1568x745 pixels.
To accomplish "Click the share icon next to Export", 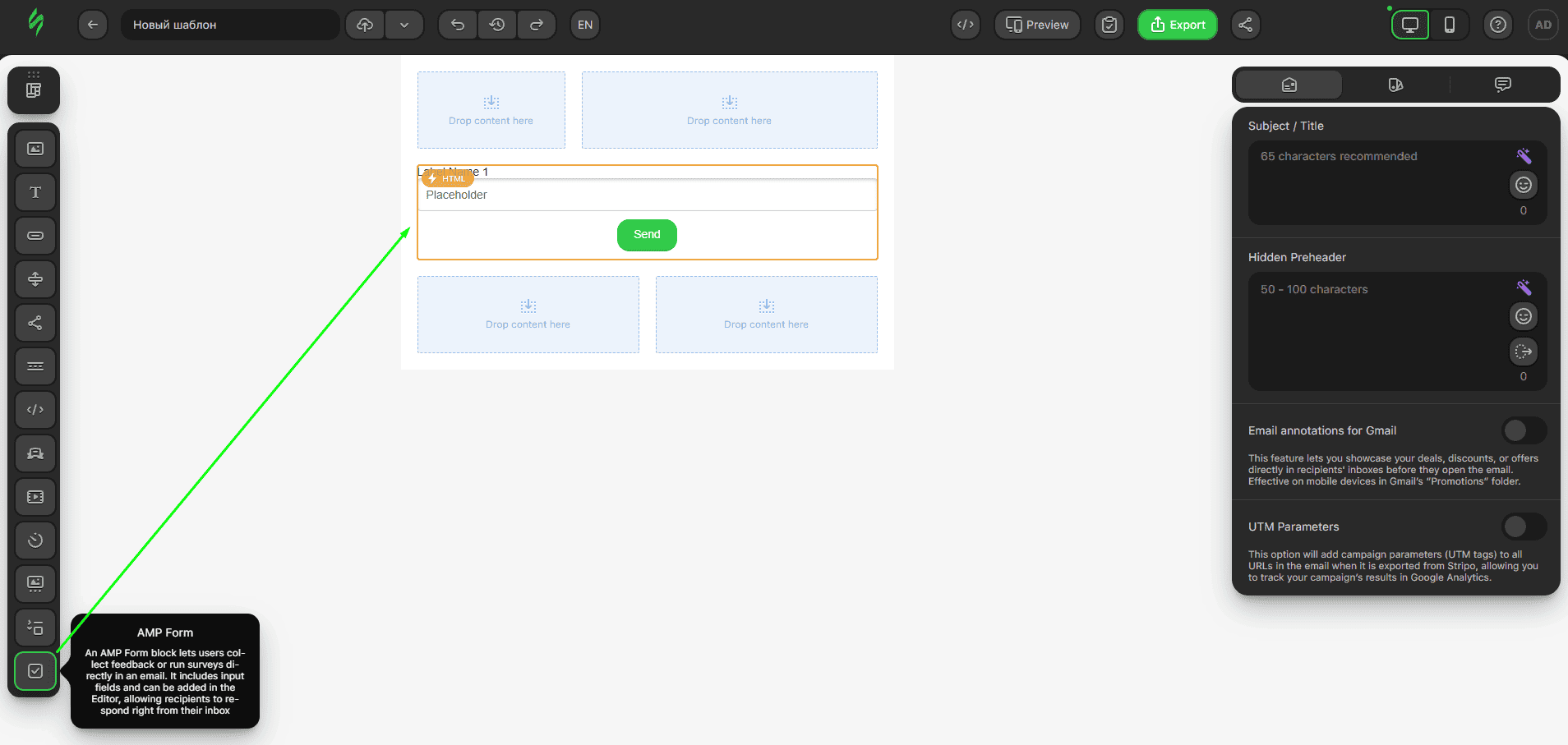I will click(x=1245, y=25).
